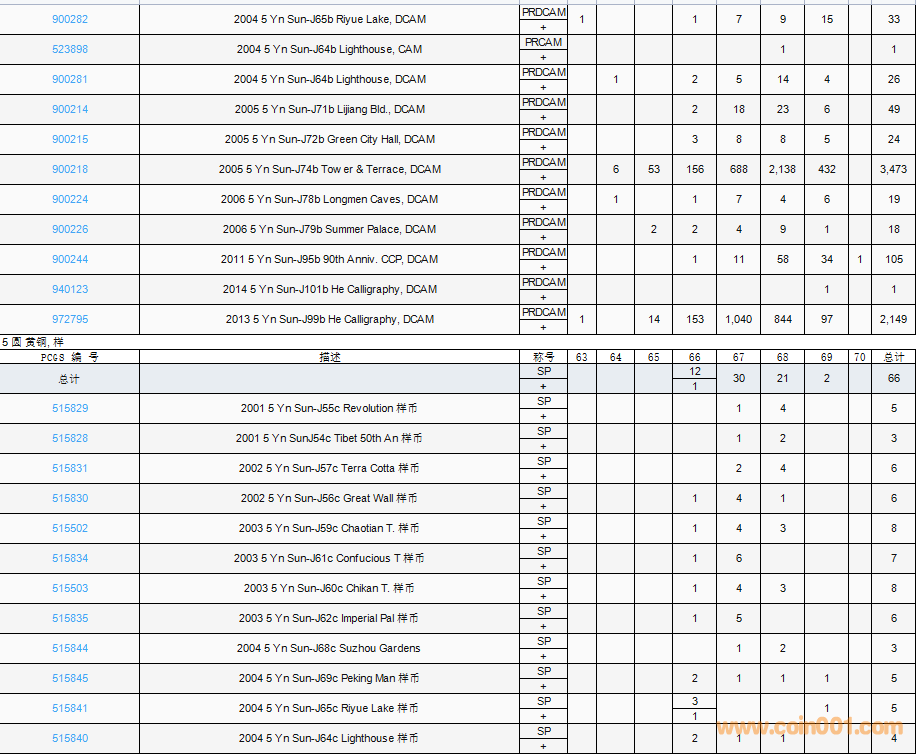Select PCGS number 900214
Screen dimensions: 916x754
(70, 109)
